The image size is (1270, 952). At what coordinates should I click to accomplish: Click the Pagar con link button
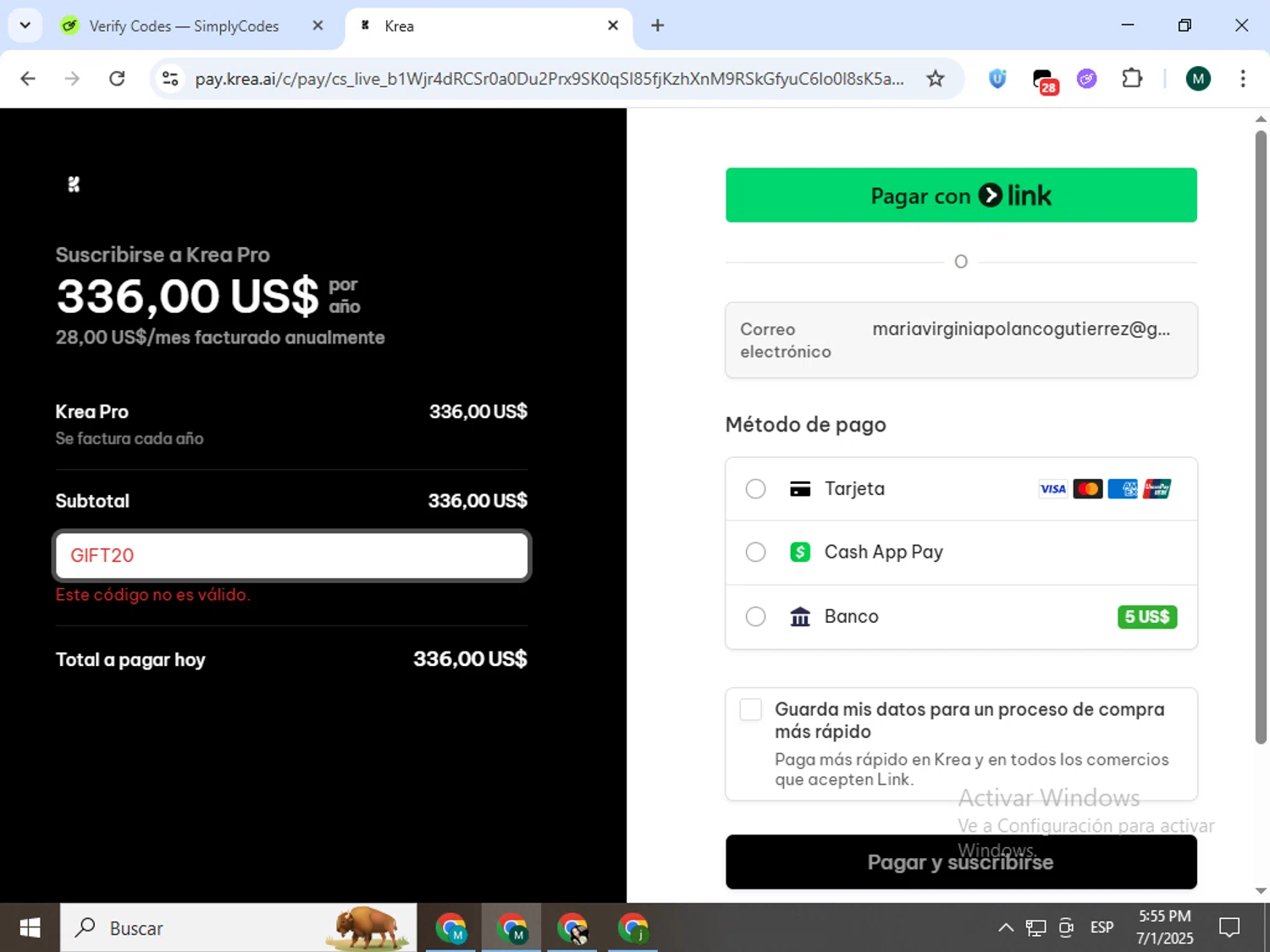(x=961, y=195)
